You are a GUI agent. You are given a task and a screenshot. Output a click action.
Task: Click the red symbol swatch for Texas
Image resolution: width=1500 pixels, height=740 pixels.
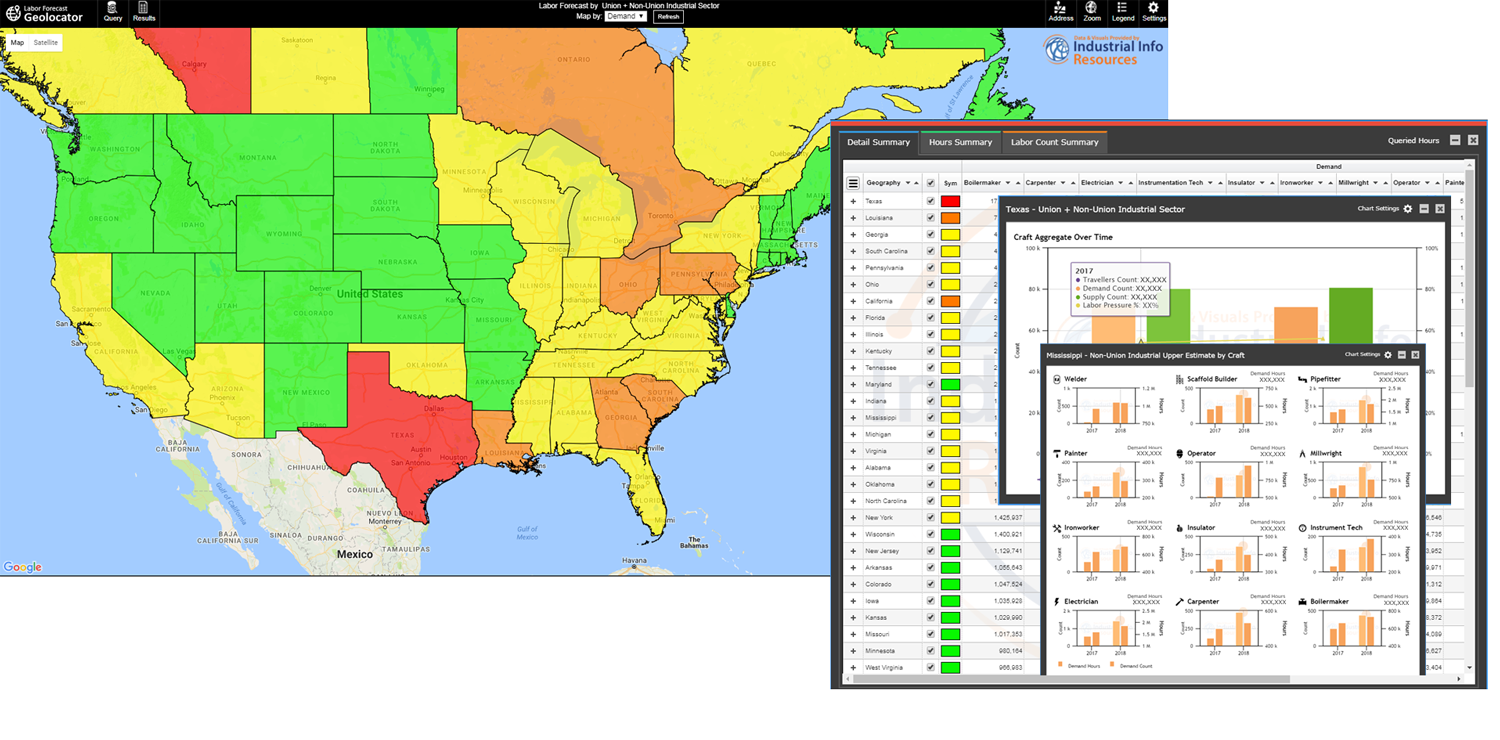pyautogui.click(x=950, y=201)
